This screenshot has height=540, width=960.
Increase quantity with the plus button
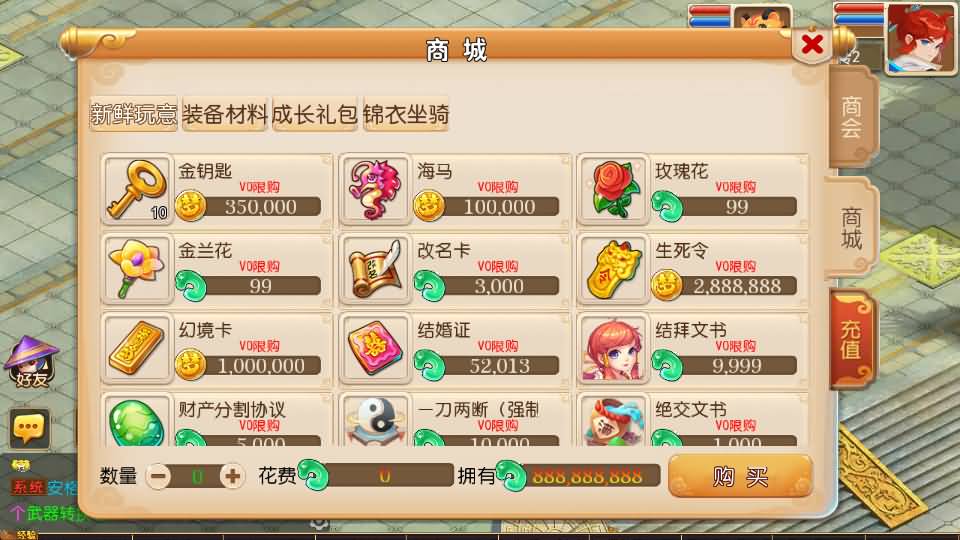232,476
